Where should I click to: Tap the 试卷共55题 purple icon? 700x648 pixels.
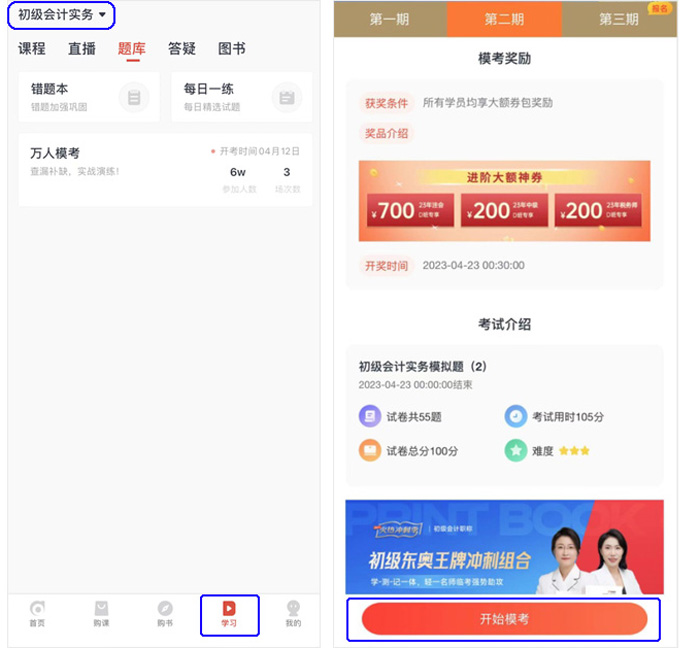coord(370,417)
